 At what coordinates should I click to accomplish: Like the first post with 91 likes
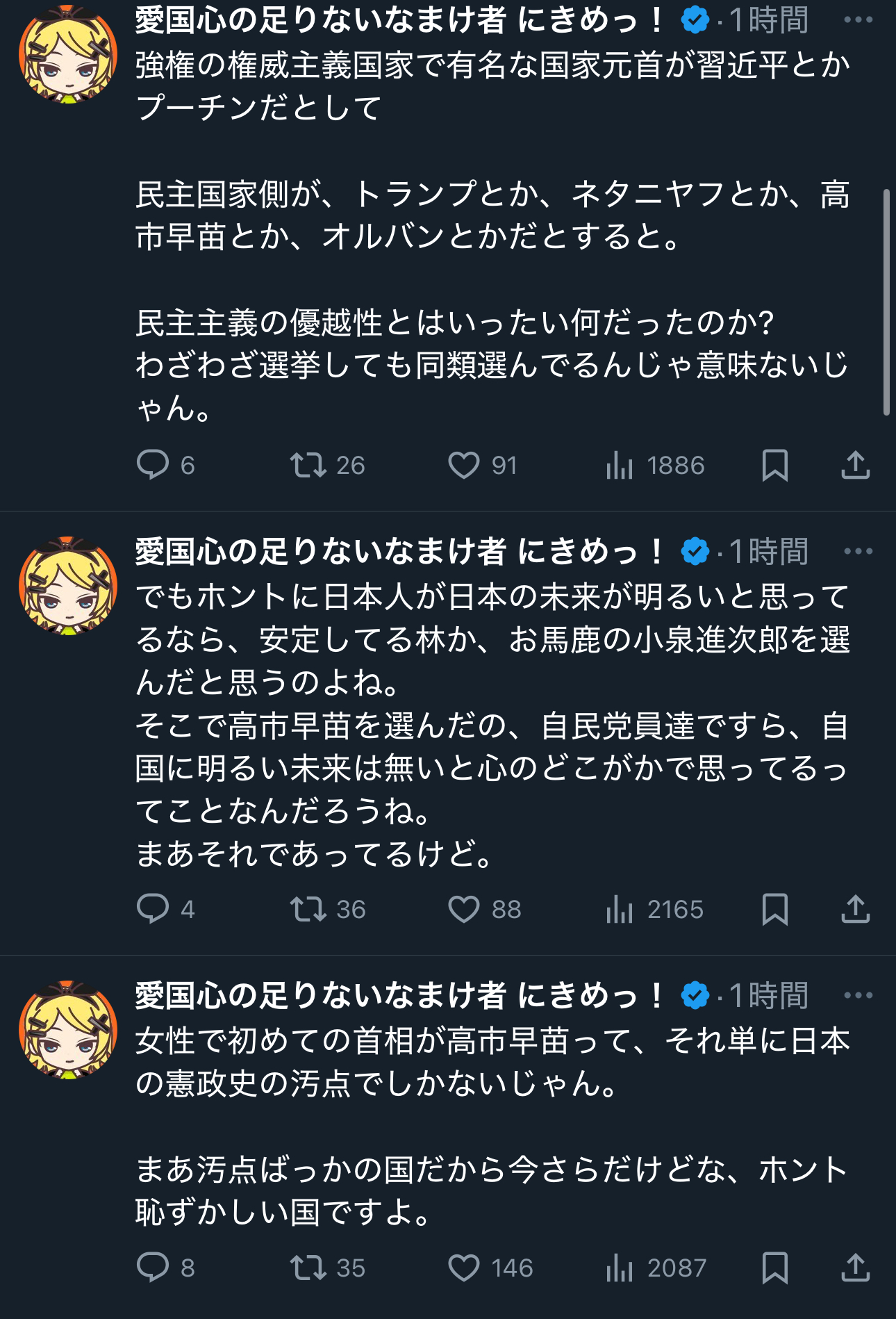point(463,465)
